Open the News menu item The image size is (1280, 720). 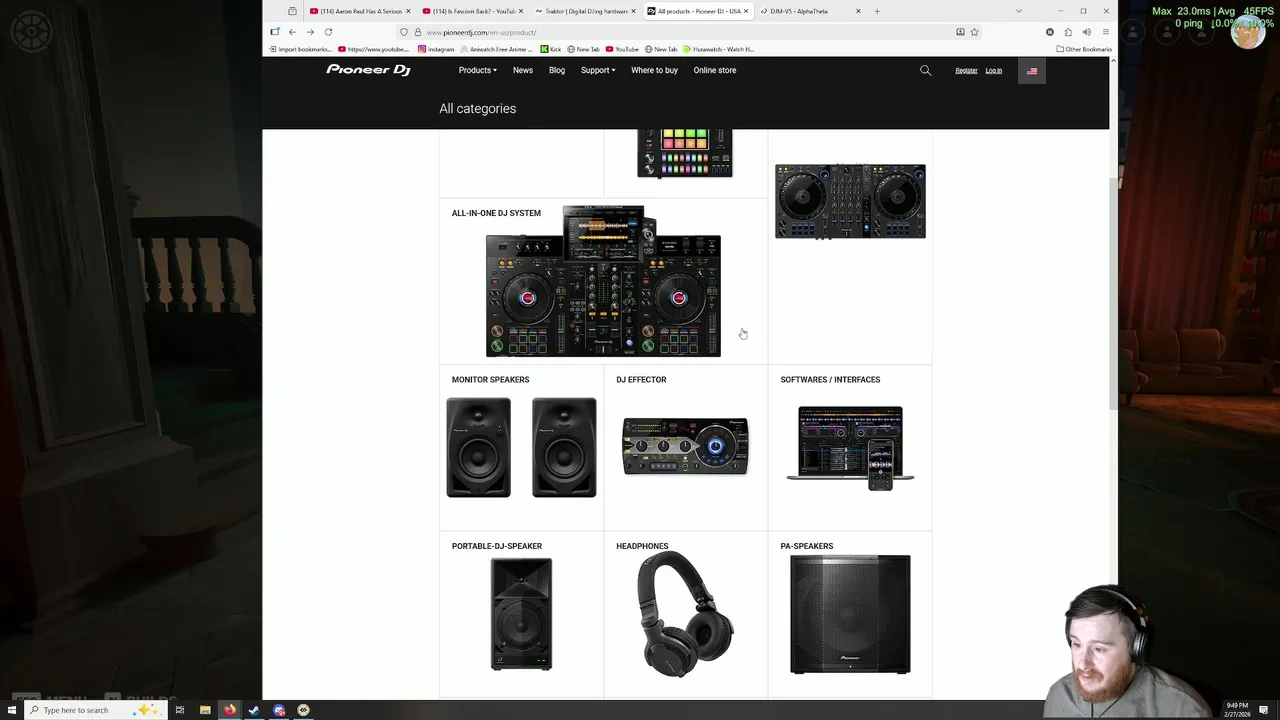point(523,70)
